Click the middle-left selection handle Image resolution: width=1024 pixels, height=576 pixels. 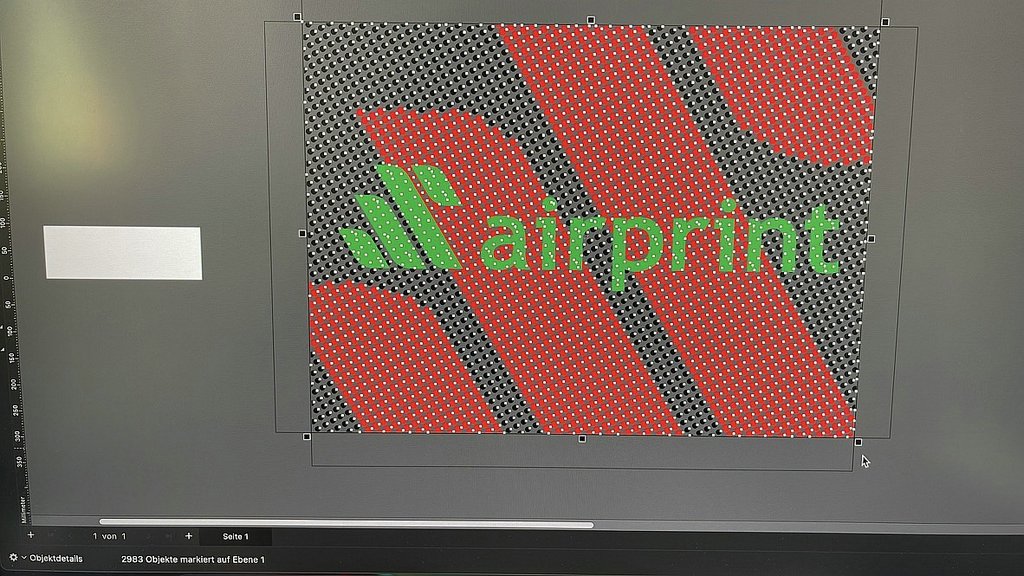point(302,233)
